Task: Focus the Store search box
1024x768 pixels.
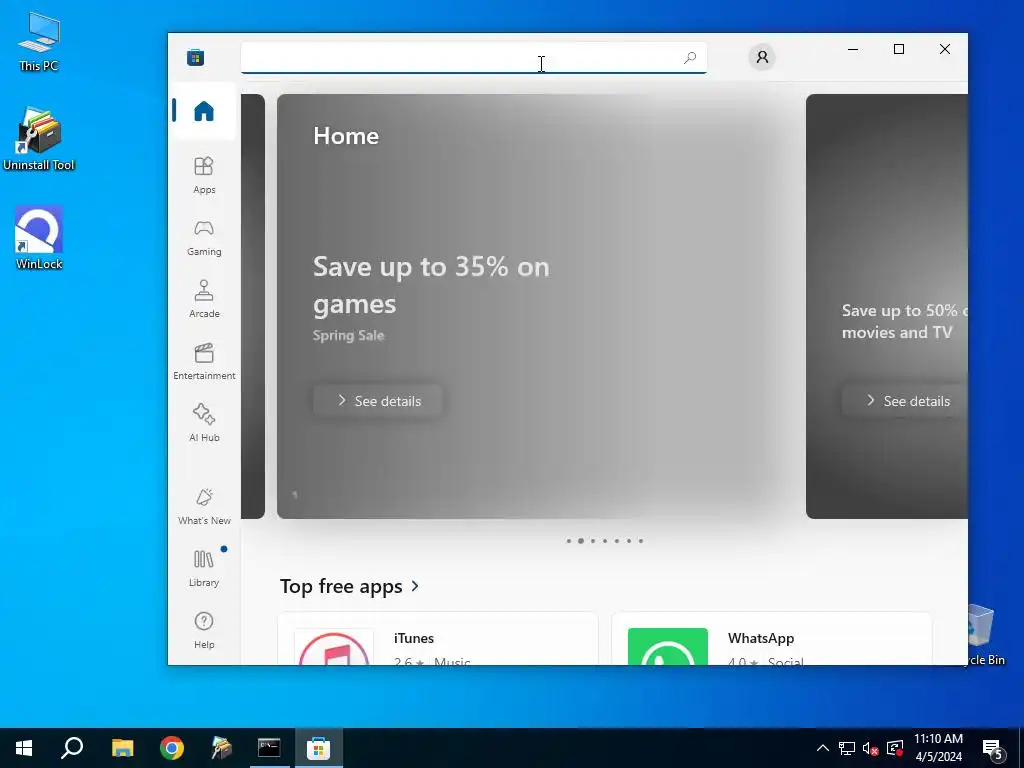Action: click(x=473, y=58)
